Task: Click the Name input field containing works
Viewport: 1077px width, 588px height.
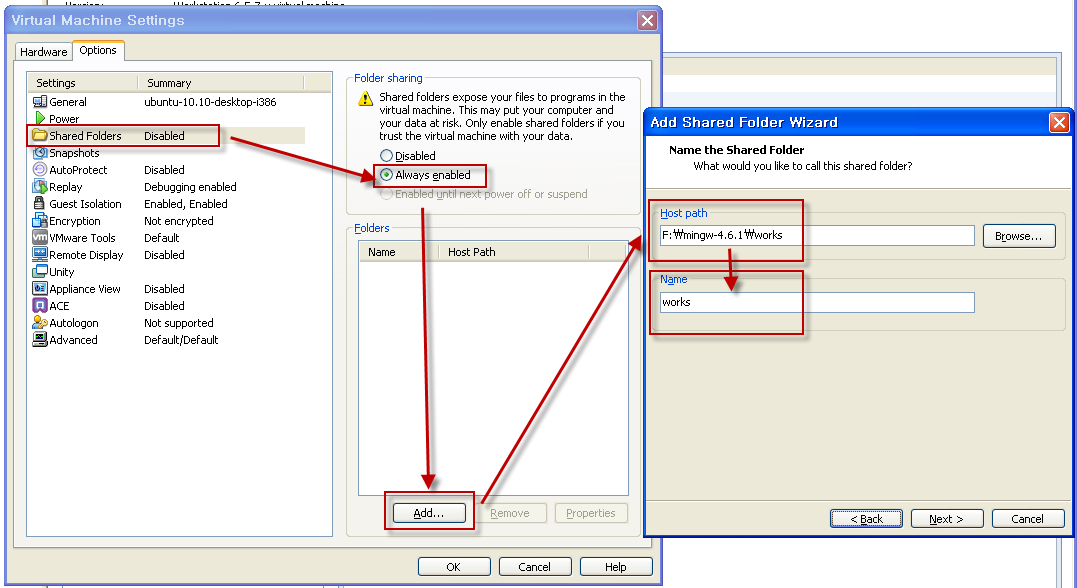Action: click(x=817, y=302)
